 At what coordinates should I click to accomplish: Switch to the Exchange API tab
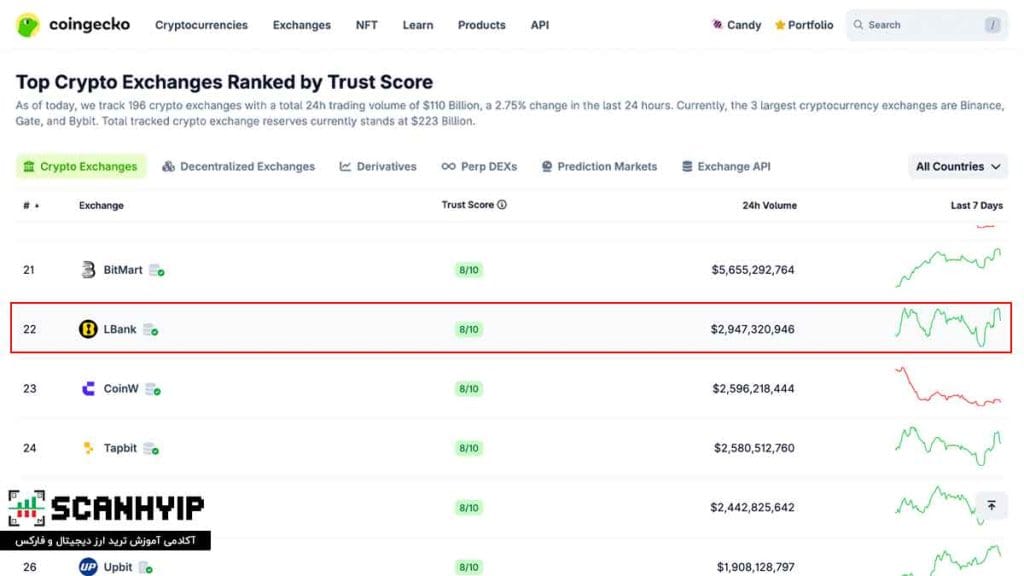click(x=726, y=167)
